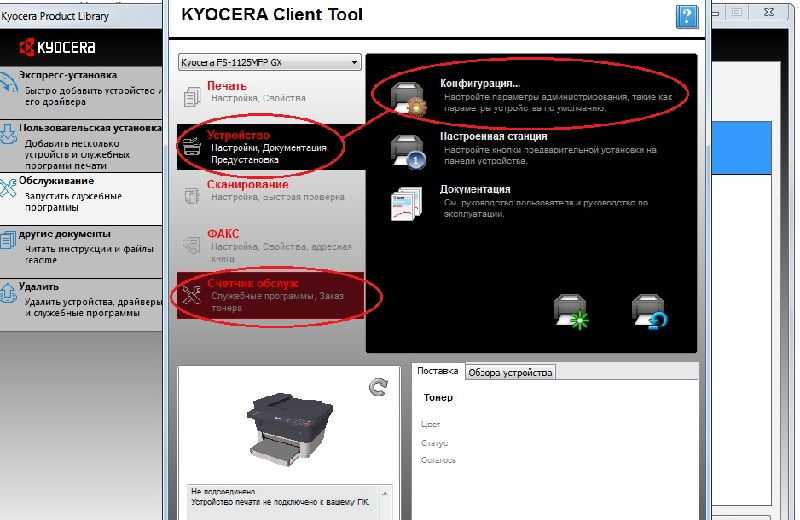Click the Экспресс-установка icon in Product Library

(x=8, y=85)
